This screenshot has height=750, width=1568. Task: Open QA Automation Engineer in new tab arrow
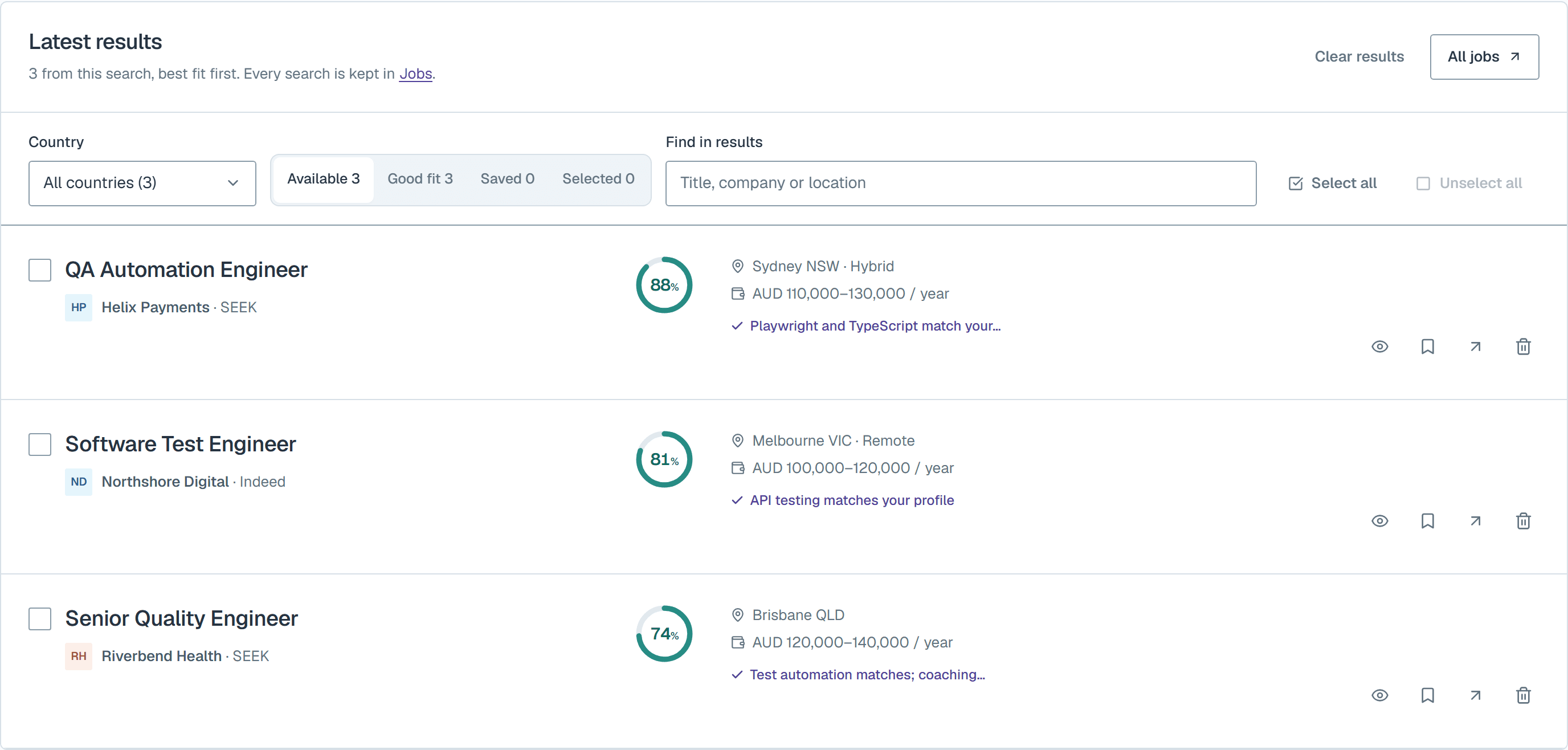(1476, 347)
